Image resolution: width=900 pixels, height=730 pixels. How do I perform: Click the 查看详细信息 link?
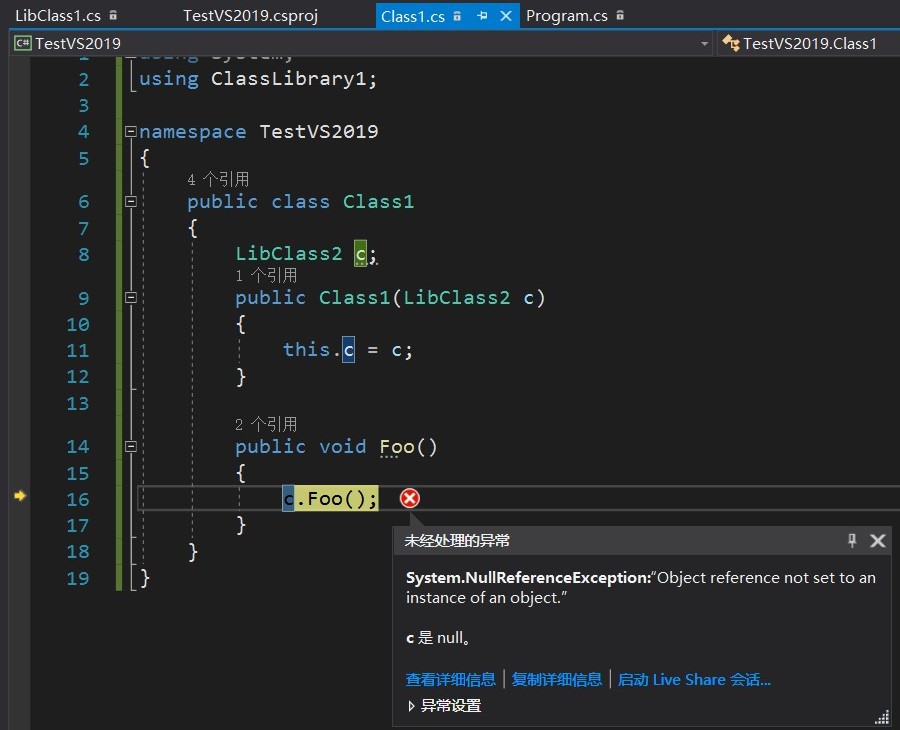click(x=450, y=679)
